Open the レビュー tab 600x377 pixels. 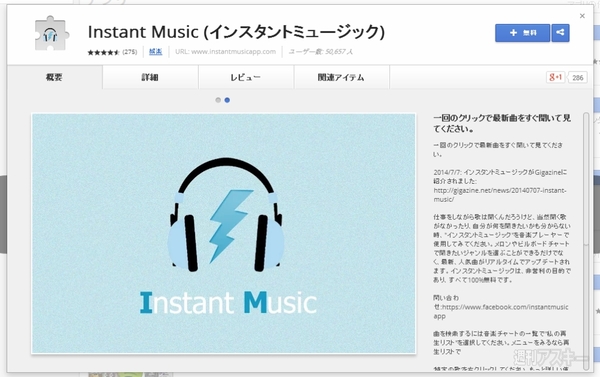click(246, 77)
